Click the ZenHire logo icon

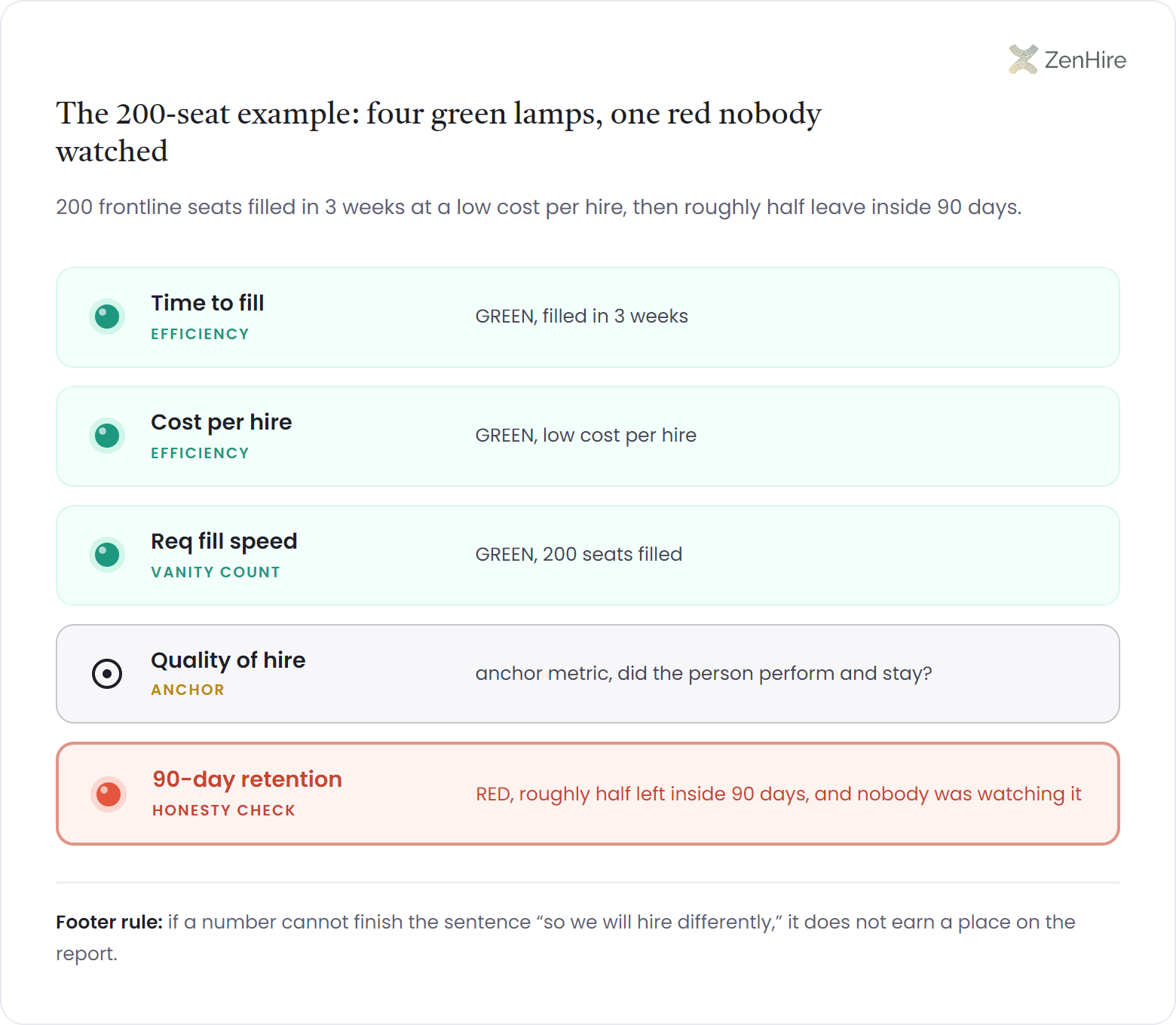pos(1023,60)
